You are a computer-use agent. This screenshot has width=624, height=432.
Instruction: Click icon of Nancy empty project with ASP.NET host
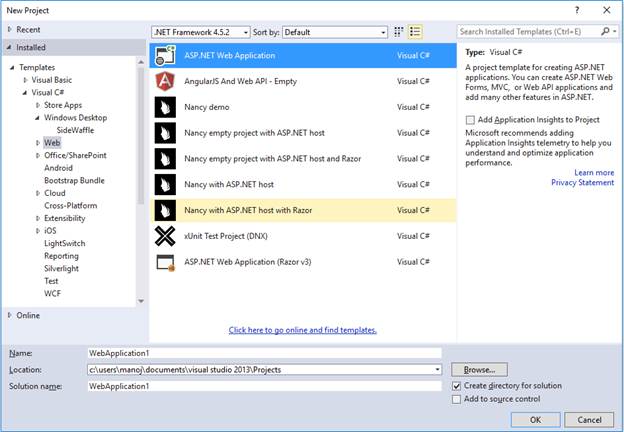pyautogui.click(x=165, y=133)
